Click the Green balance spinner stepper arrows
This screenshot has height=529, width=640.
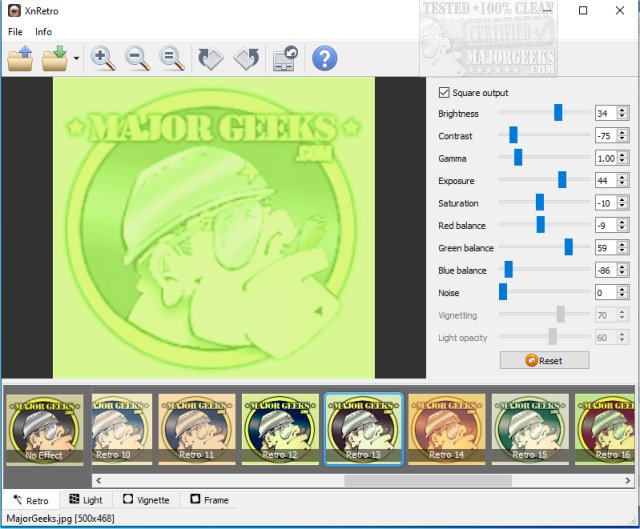click(622, 248)
